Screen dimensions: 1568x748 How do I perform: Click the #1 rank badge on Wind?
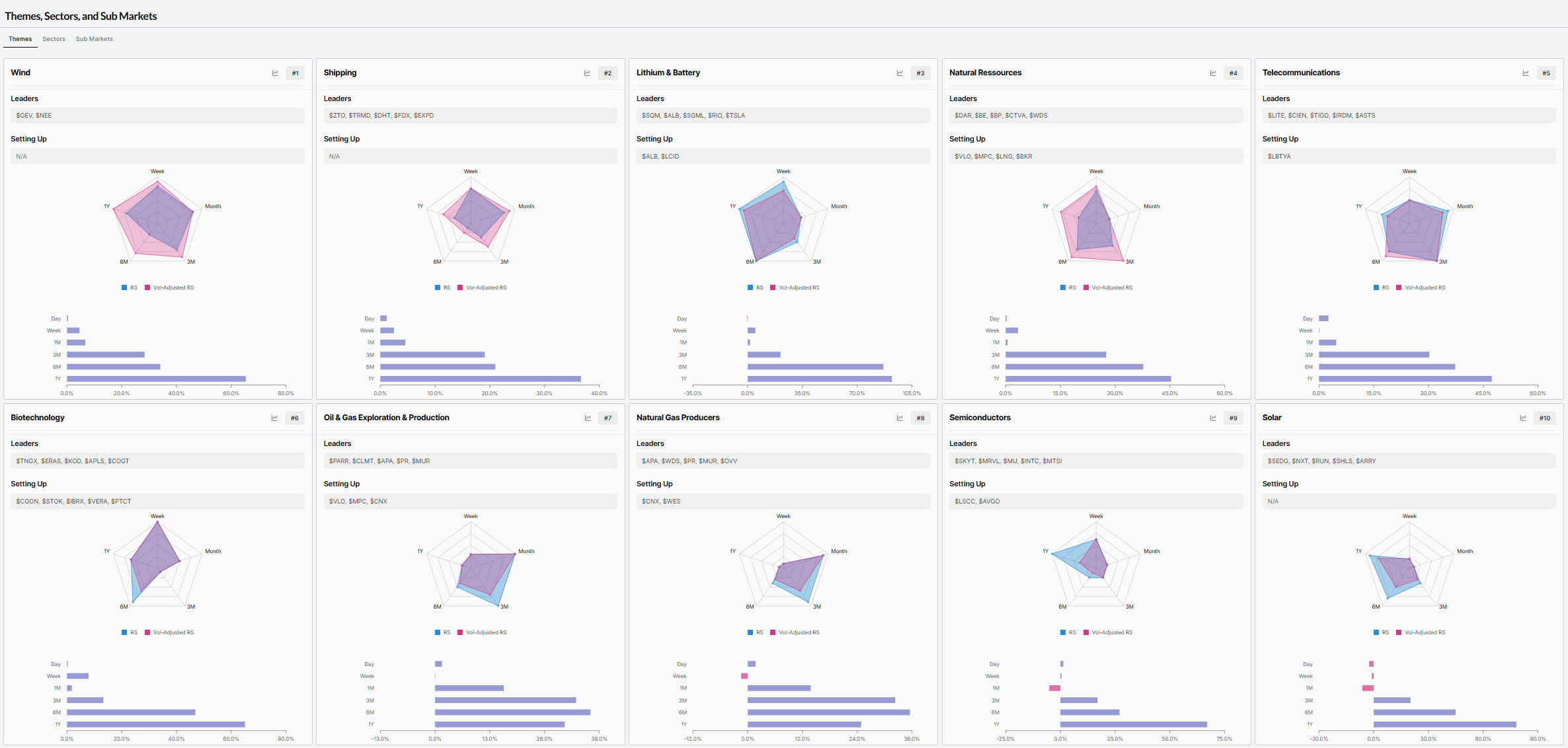(x=295, y=73)
